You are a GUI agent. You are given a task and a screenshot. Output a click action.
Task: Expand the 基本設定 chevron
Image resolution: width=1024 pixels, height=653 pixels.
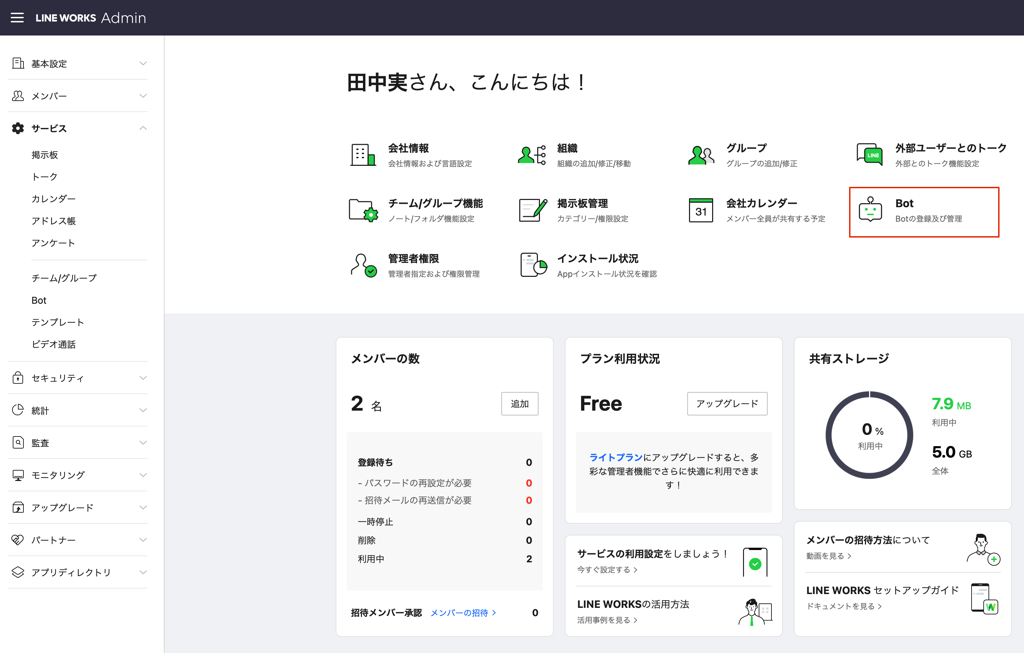click(x=143, y=63)
